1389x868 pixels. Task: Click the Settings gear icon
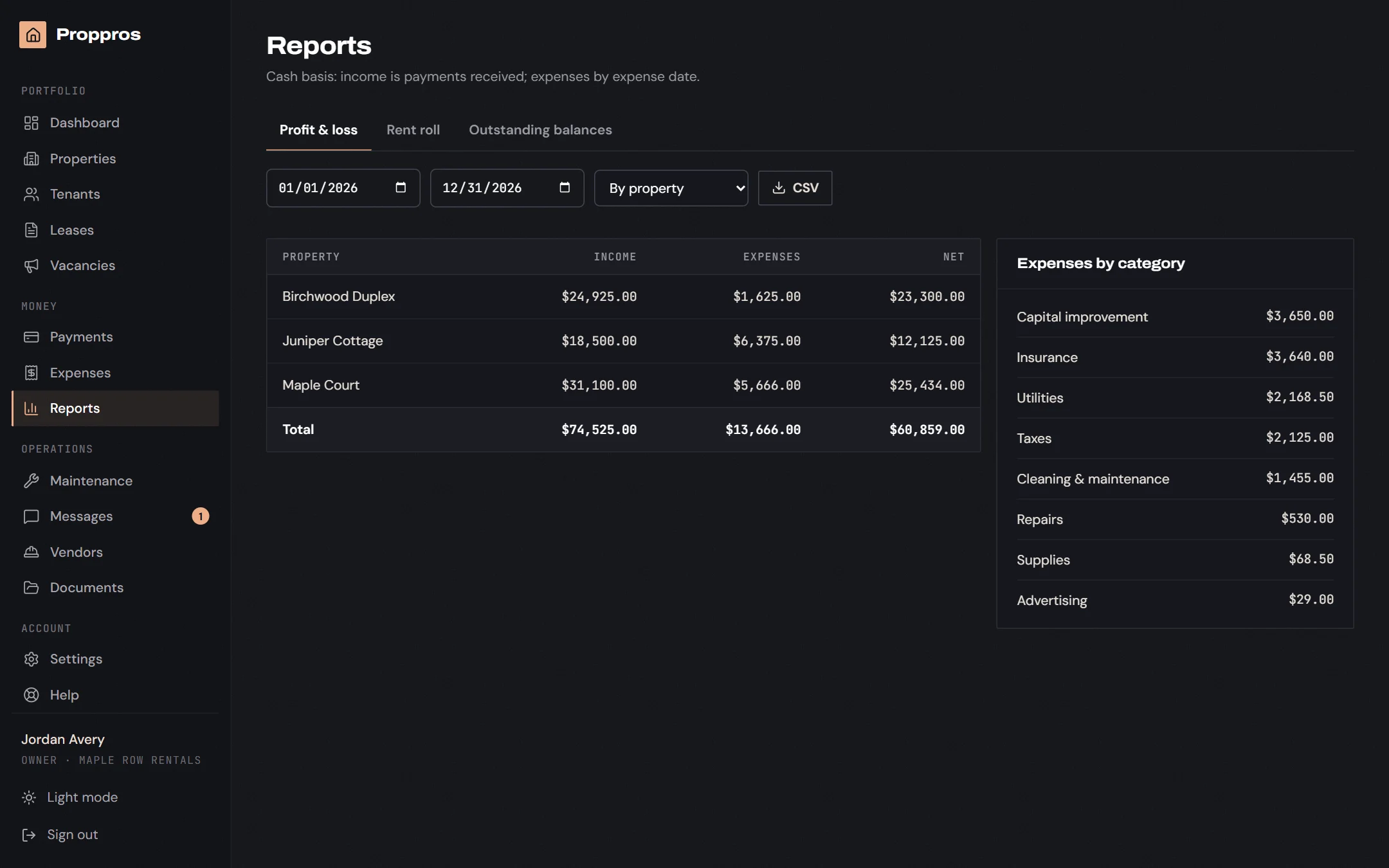[32, 659]
